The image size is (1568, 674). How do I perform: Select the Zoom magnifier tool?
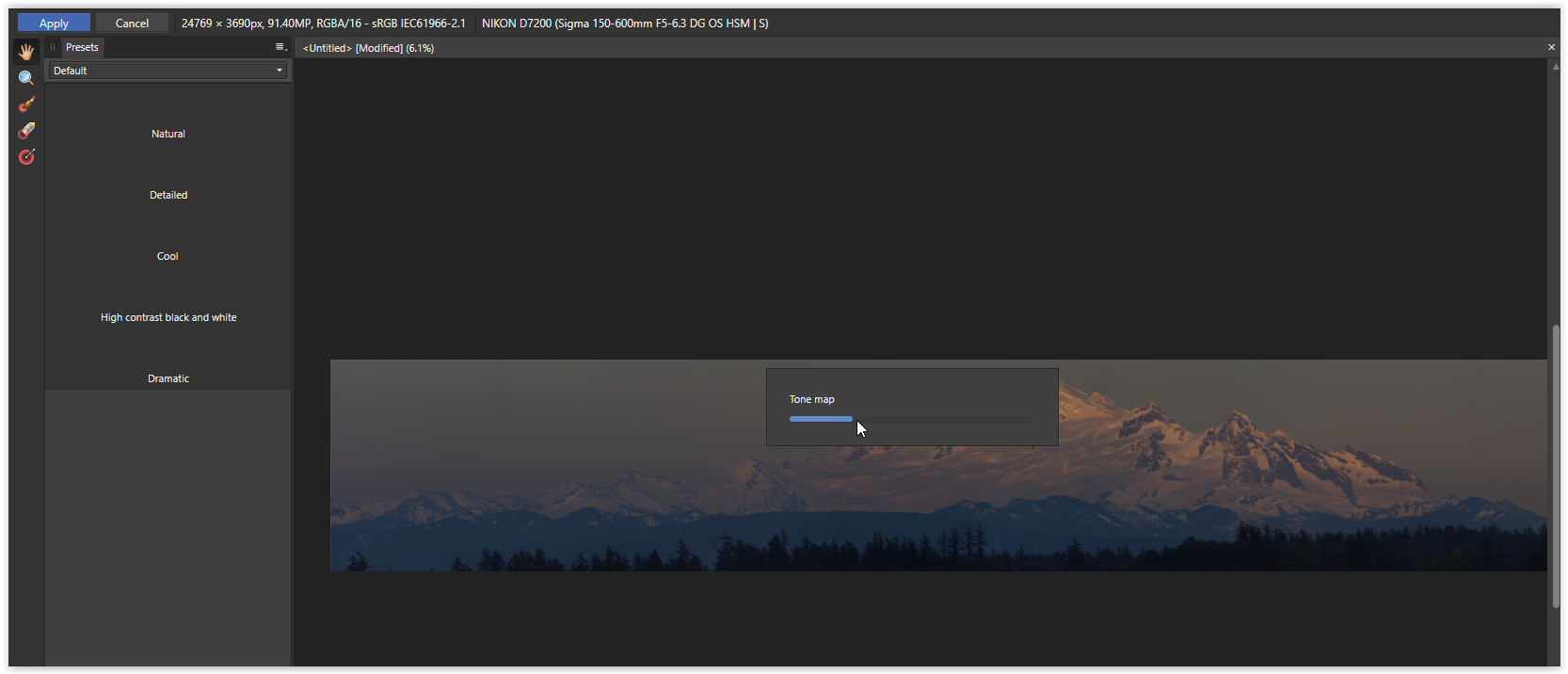click(x=26, y=78)
